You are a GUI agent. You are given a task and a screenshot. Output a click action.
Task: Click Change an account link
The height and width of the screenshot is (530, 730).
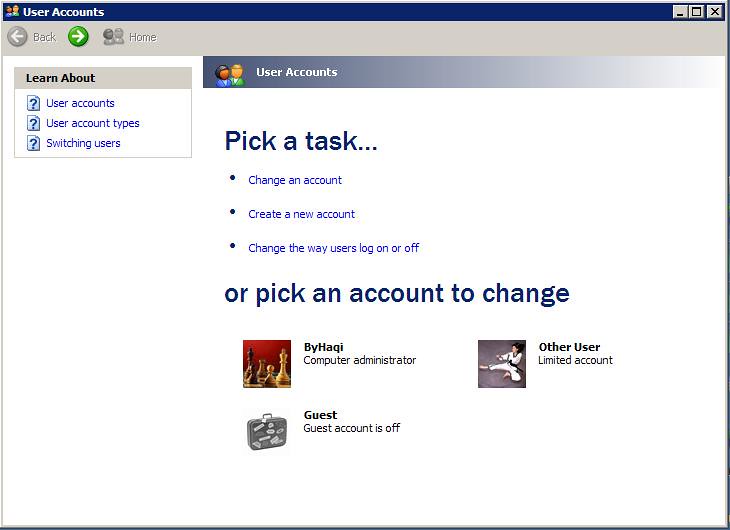point(295,180)
